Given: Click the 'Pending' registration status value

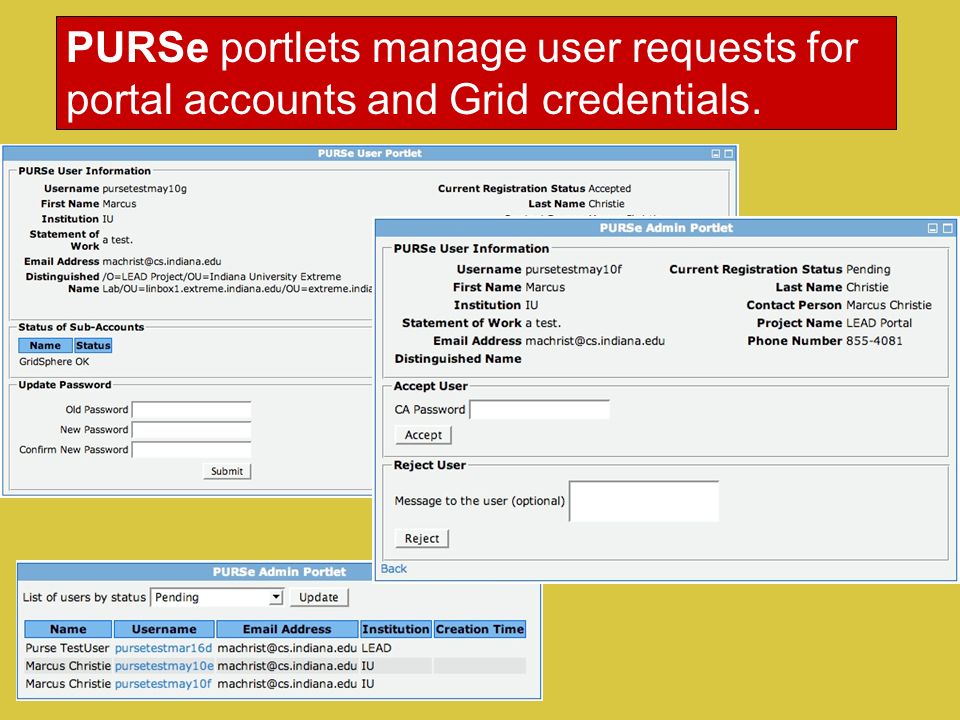Looking at the screenshot, I should [x=868, y=269].
